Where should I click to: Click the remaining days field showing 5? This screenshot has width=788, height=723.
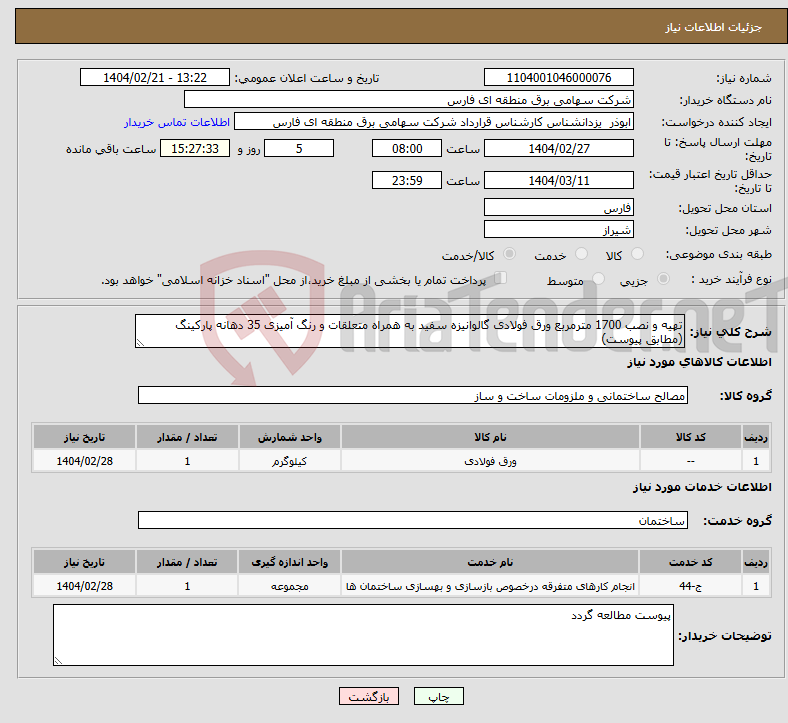pos(299,148)
